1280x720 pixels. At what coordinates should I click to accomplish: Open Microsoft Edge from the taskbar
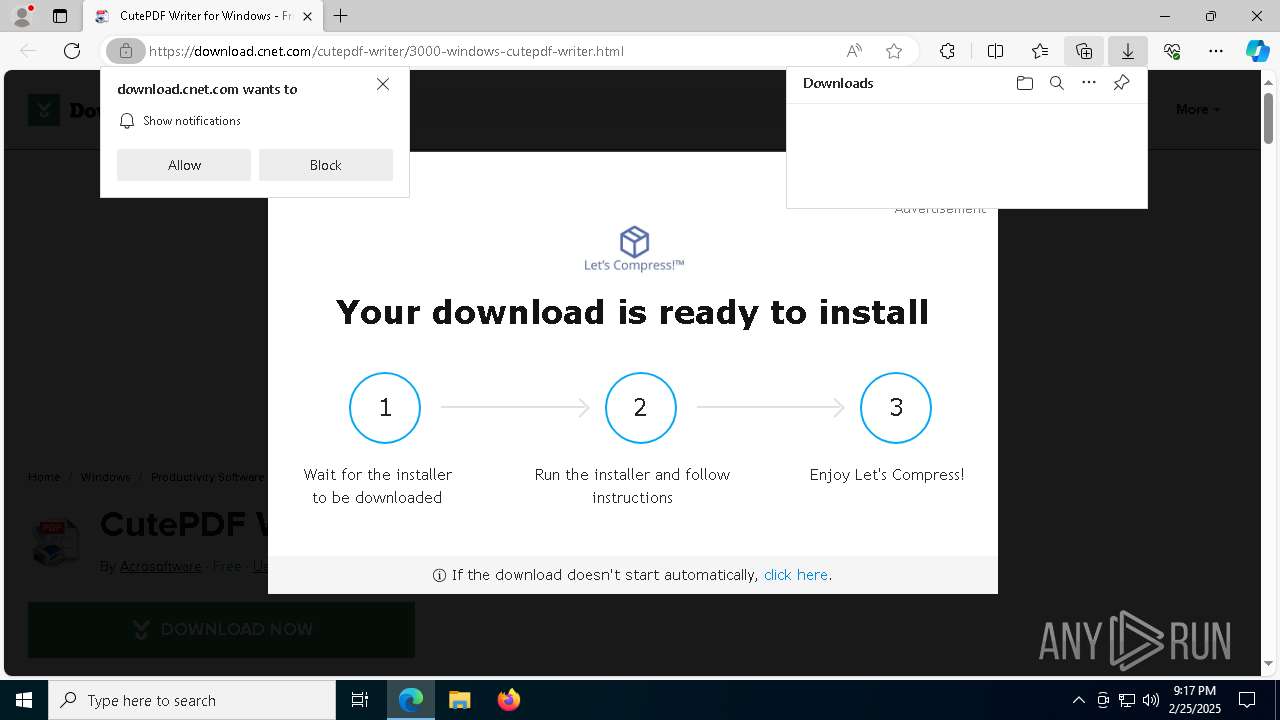[411, 700]
